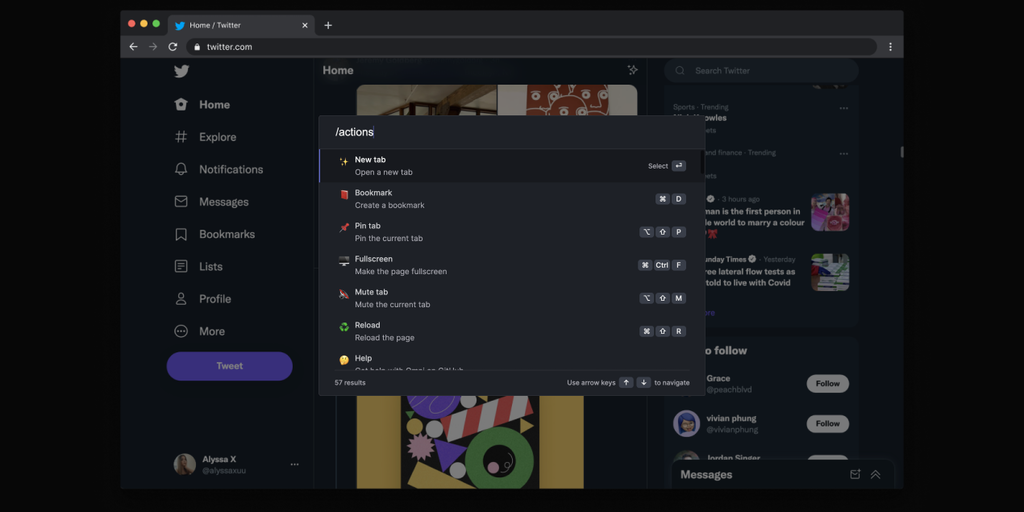Click the thinking face Help icon
Image resolution: width=1024 pixels, height=512 pixels.
[344, 360]
